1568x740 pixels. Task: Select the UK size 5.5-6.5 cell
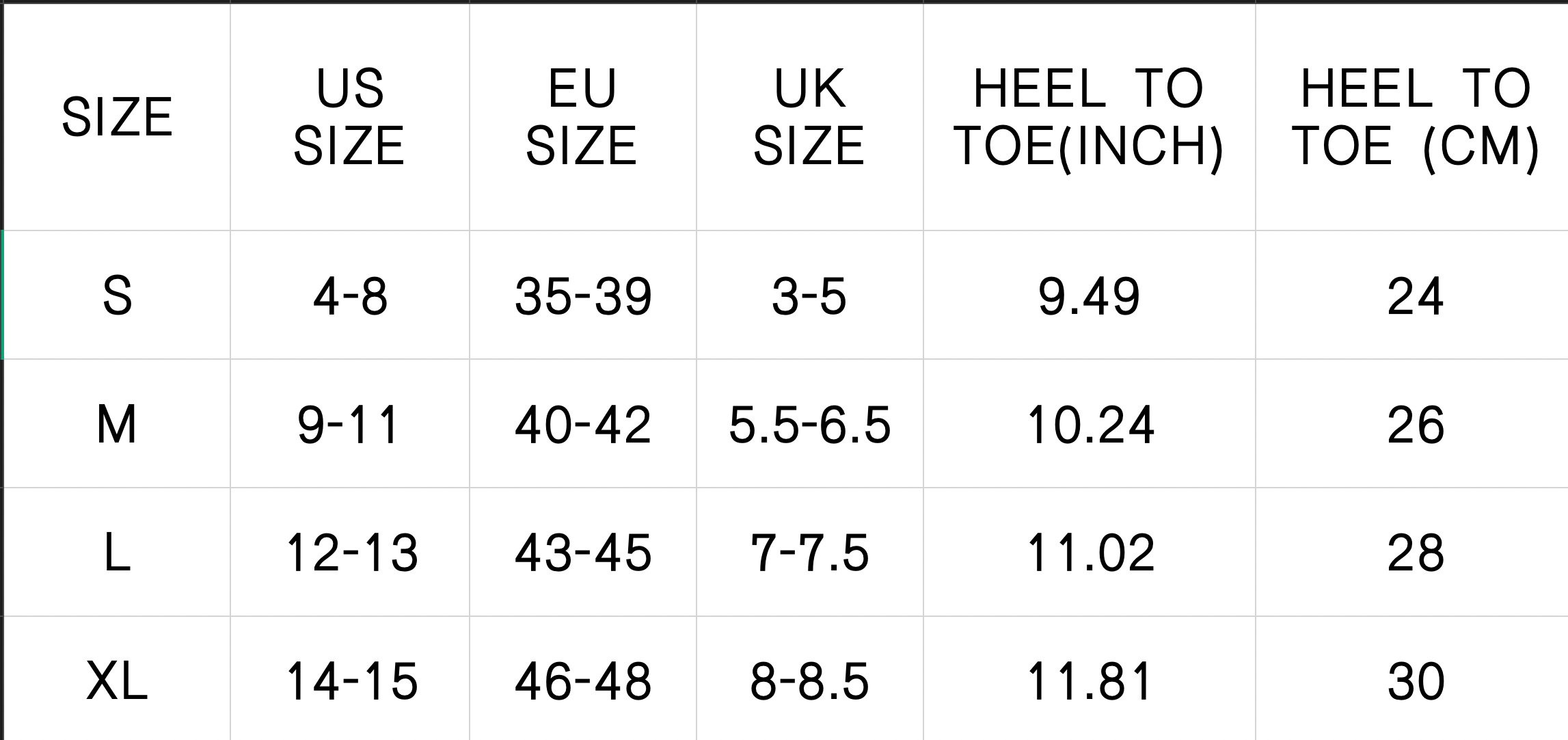pos(810,424)
